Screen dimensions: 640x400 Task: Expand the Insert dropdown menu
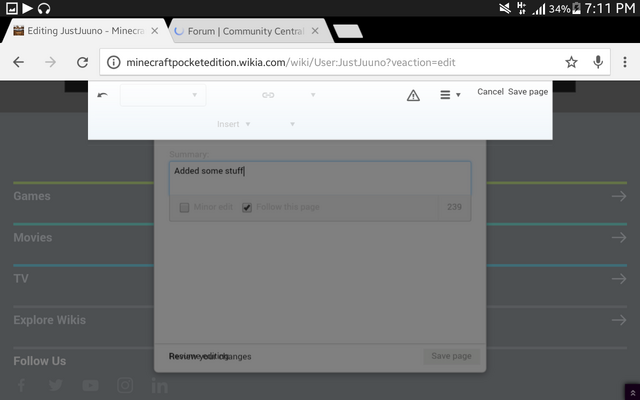pos(233,124)
